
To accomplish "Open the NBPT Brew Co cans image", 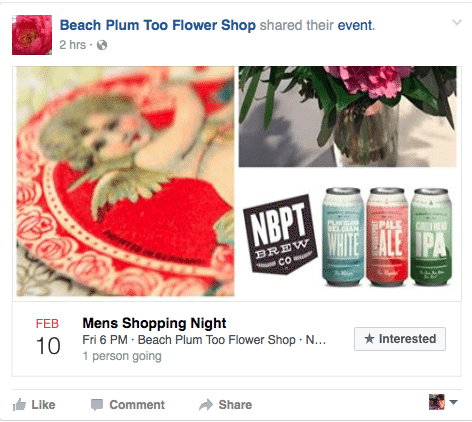I will point(348,236).
